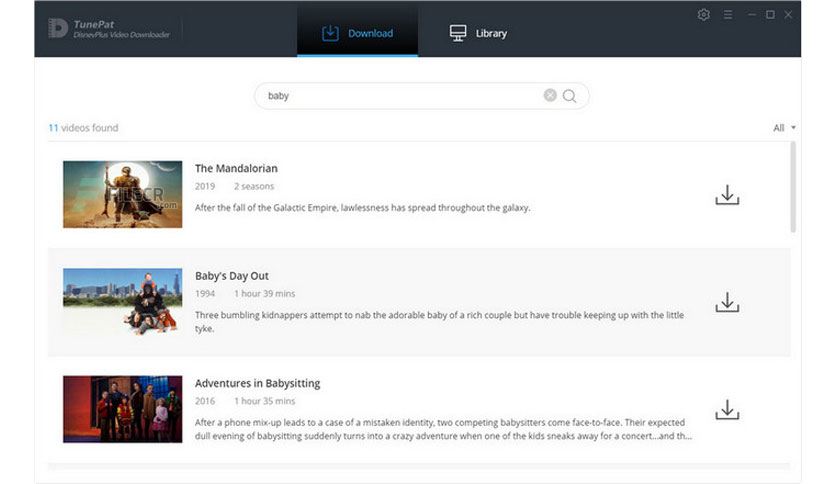The image size is (836, 484).
Task: Click the TunePat logo icon
Action: pyautogui.click(x=58, y=28)
